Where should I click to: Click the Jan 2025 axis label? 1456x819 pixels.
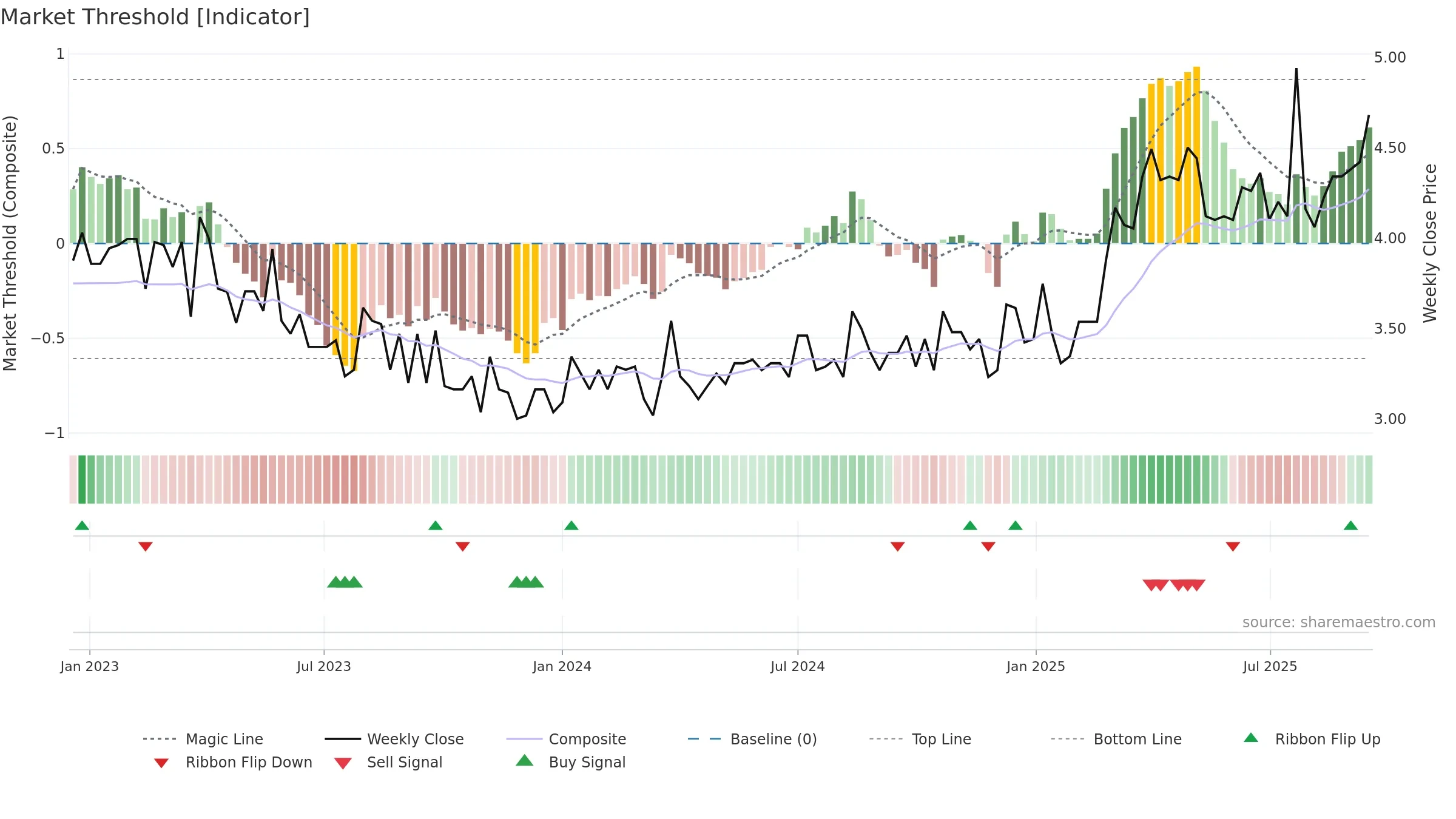pyautogui.click(x=1036, y=666)
